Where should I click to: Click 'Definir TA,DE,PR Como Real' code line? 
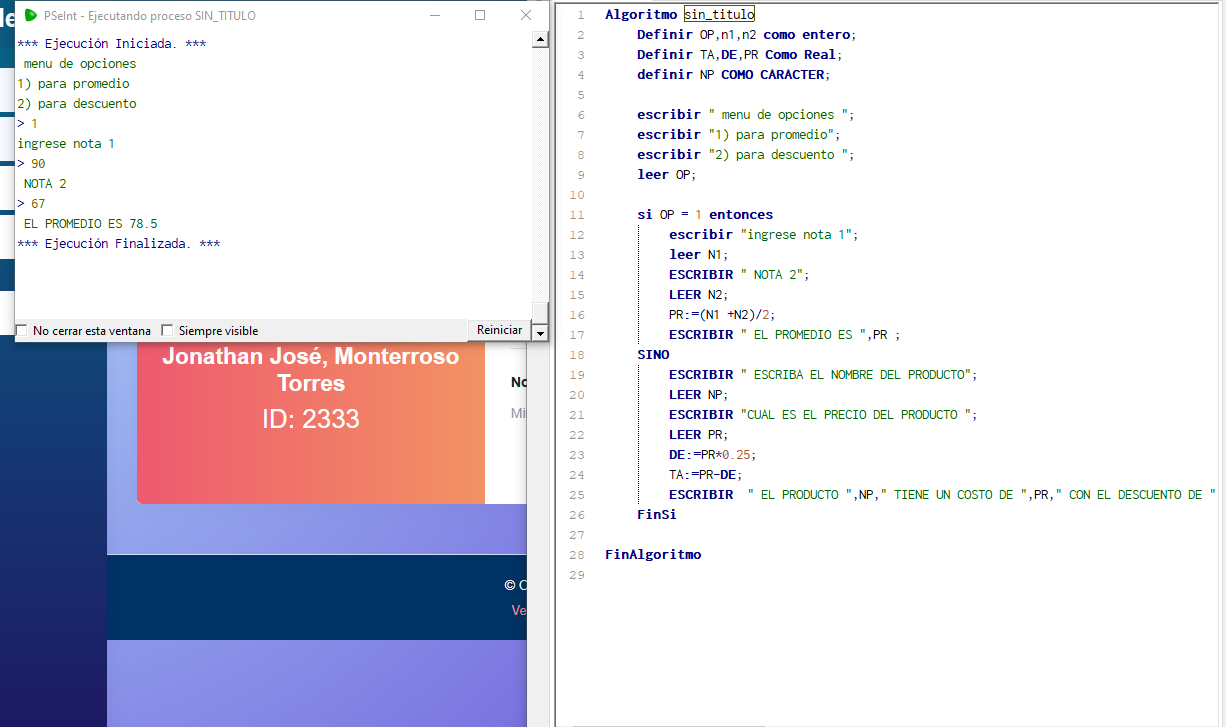click(x=740, y=54)
